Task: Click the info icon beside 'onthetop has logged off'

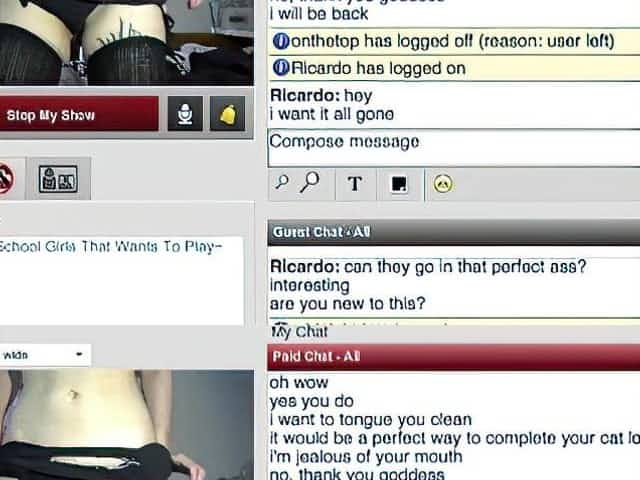Action: 281,41
